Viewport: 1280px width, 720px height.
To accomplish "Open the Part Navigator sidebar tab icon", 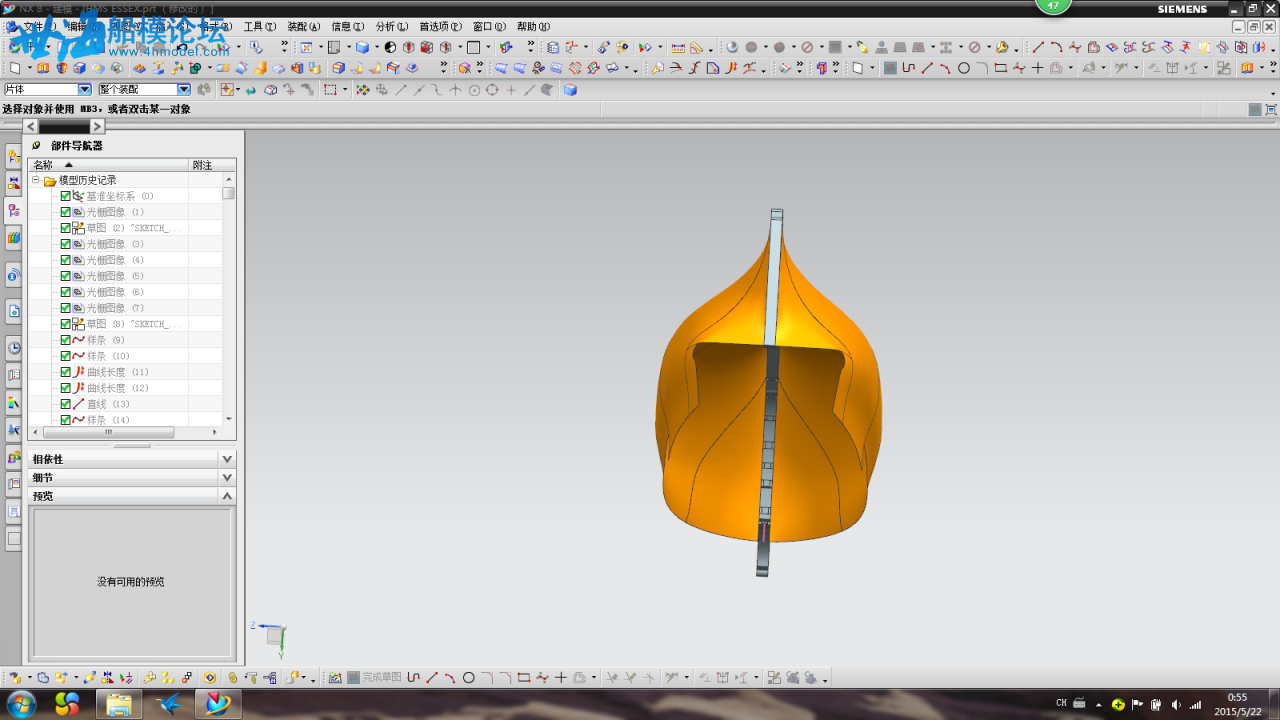I will pos(14,210).
